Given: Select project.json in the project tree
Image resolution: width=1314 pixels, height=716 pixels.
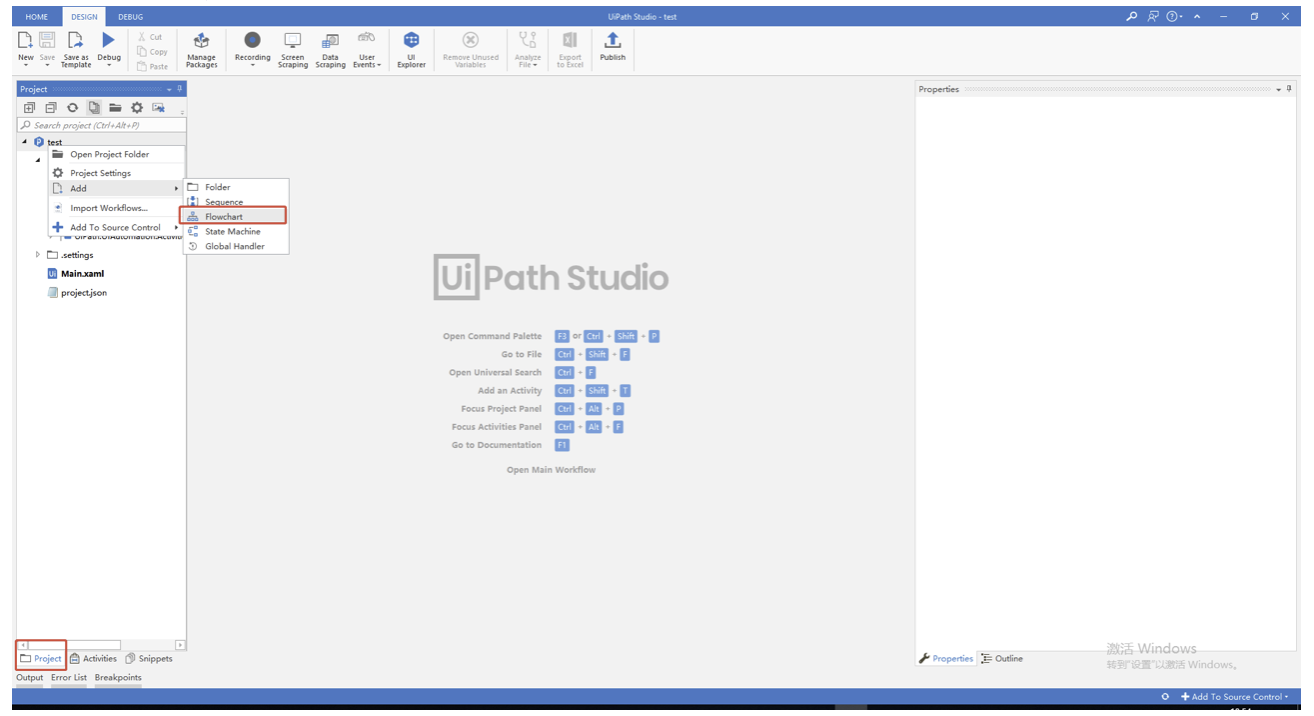Looking at the screenshot, I should [x=77, y=293].
